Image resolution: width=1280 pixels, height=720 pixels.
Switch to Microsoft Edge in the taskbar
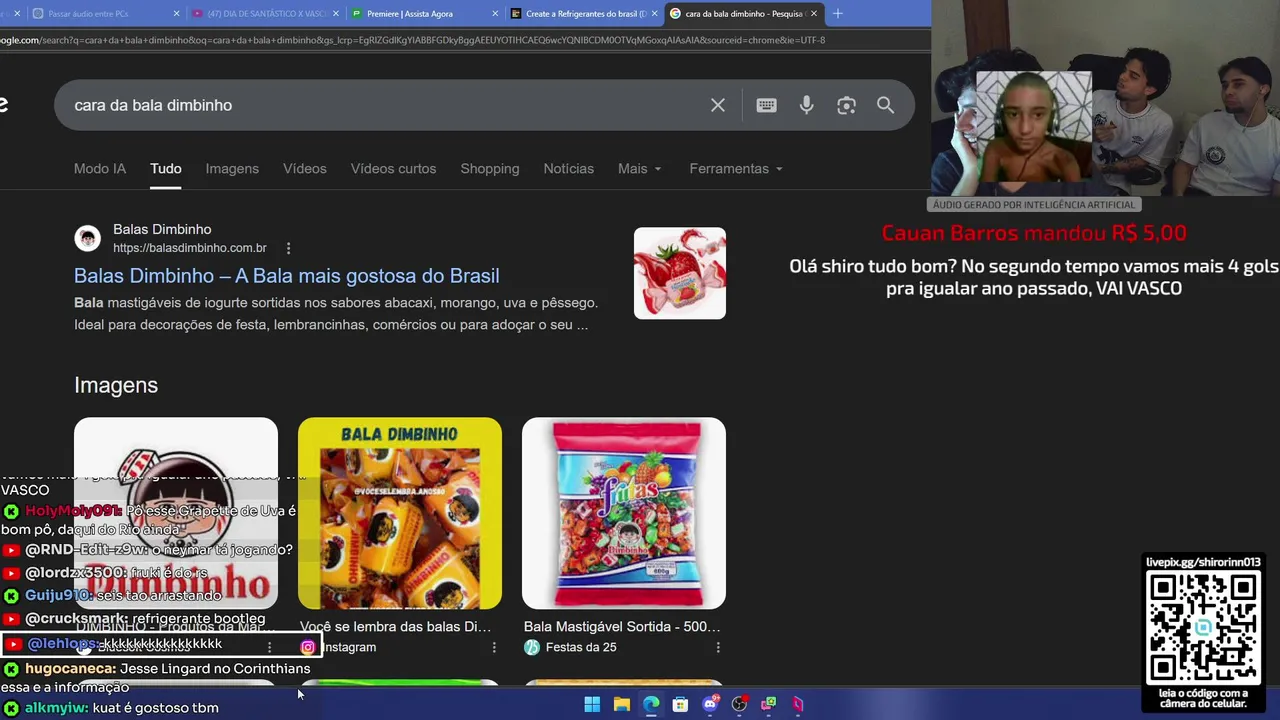click(651, 704)
